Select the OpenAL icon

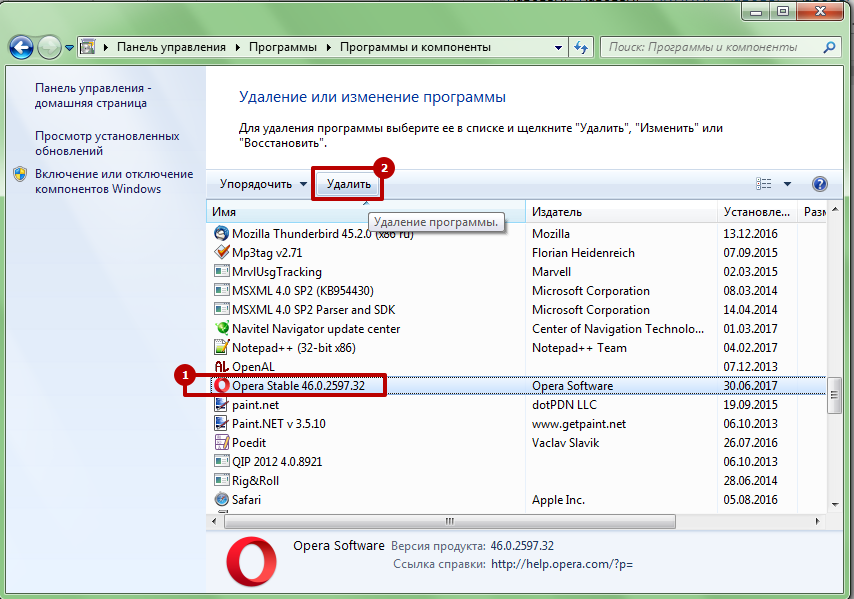(222, 366)
